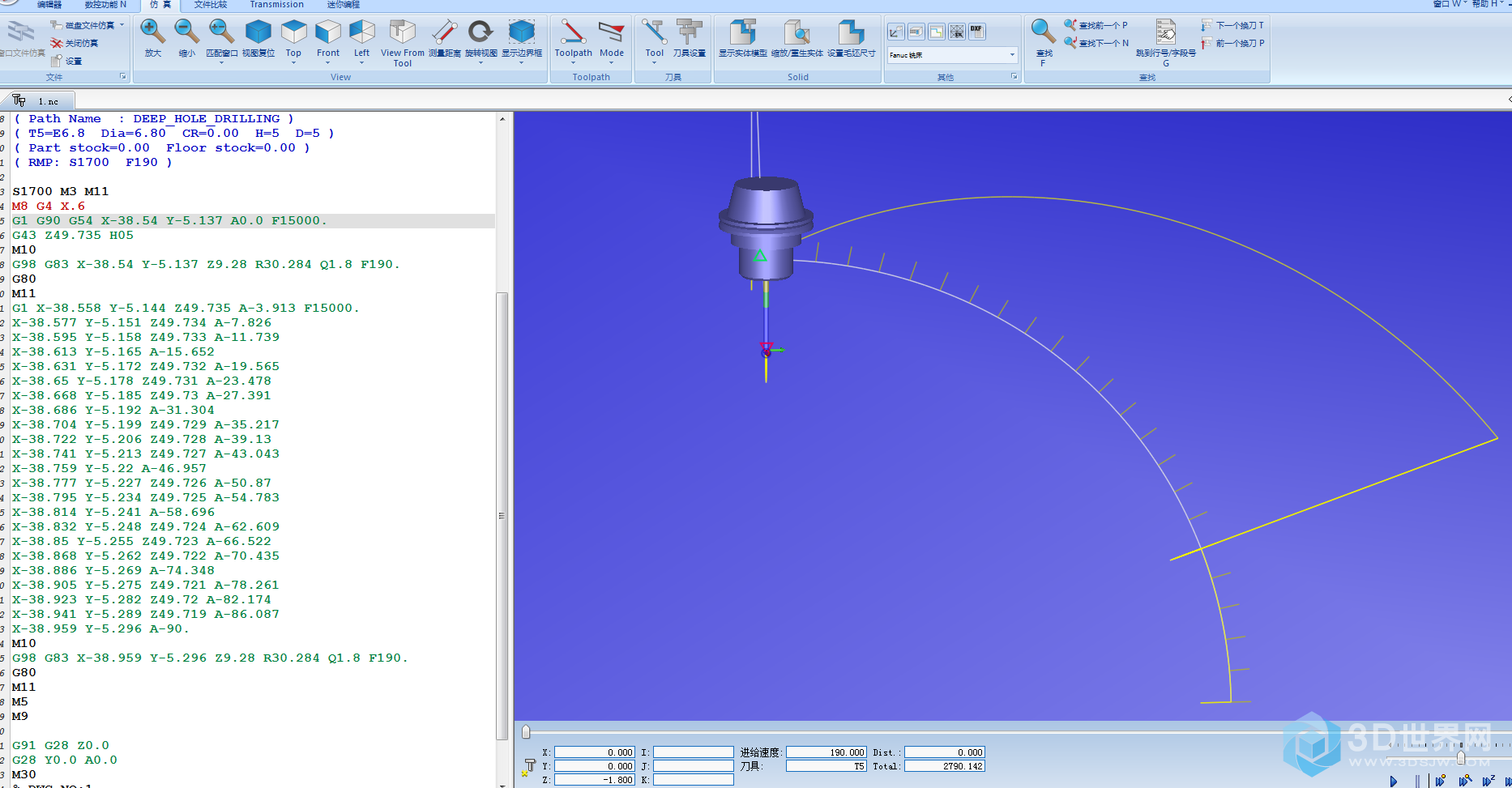Expand the 其他 group dialog launcher

tap(1014, 77)
